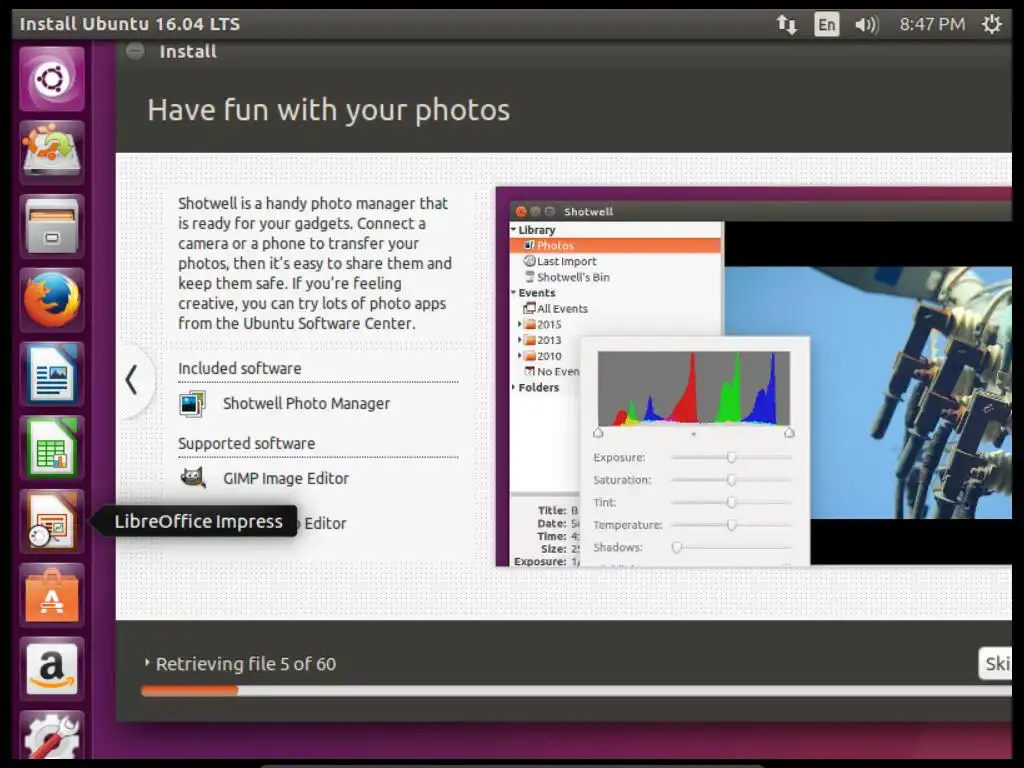Expand the 2013 events folder

point(520,340)
